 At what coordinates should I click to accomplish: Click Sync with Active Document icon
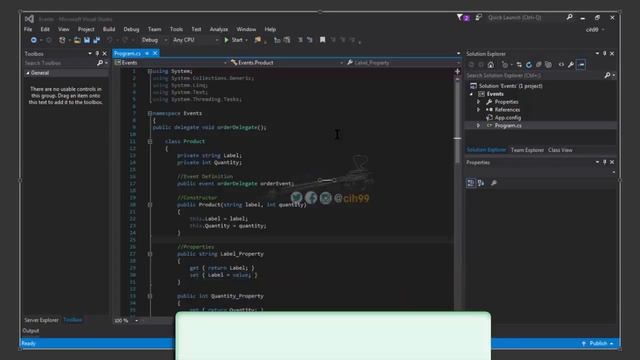pos(519,64)
